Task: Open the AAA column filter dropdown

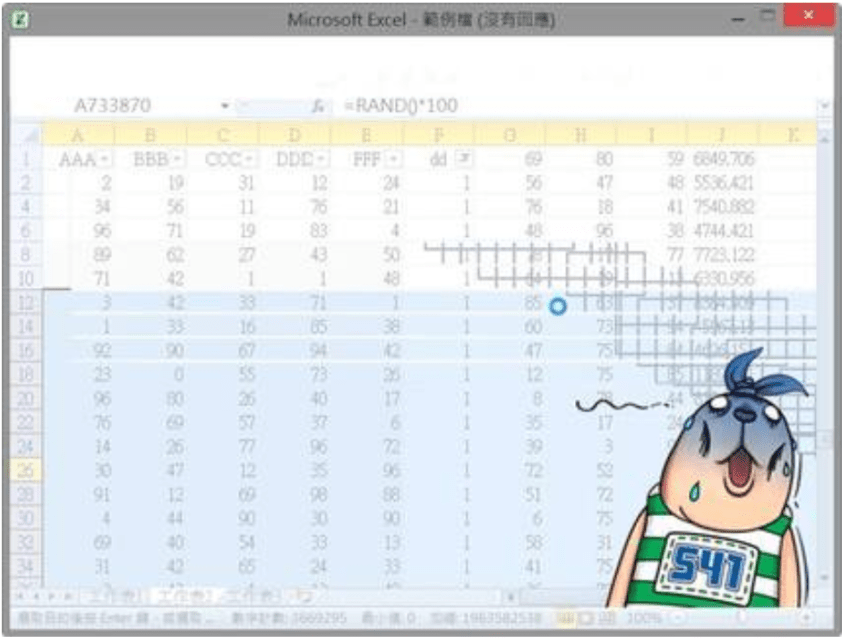Action: click(105, 159)
